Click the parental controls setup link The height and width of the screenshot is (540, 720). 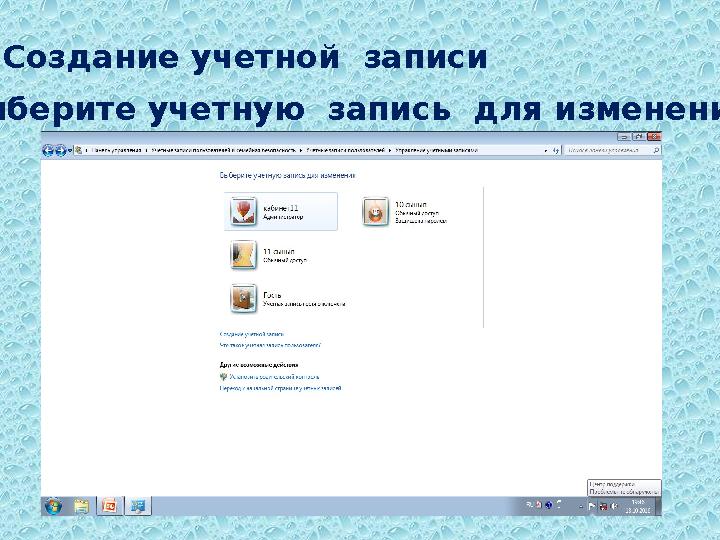[x=274, y=377]
